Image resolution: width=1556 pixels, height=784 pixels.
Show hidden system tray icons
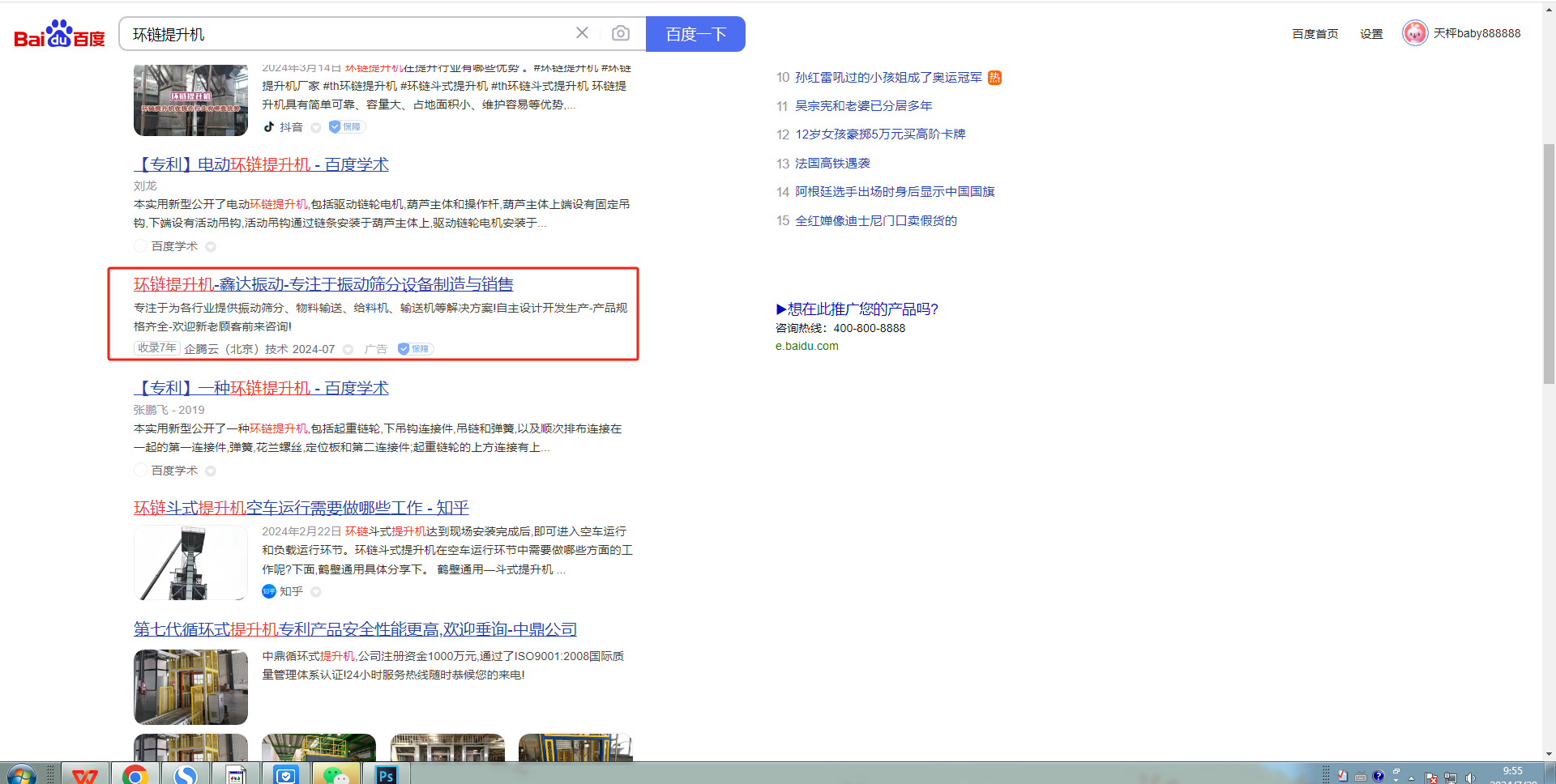[1411, 778]
